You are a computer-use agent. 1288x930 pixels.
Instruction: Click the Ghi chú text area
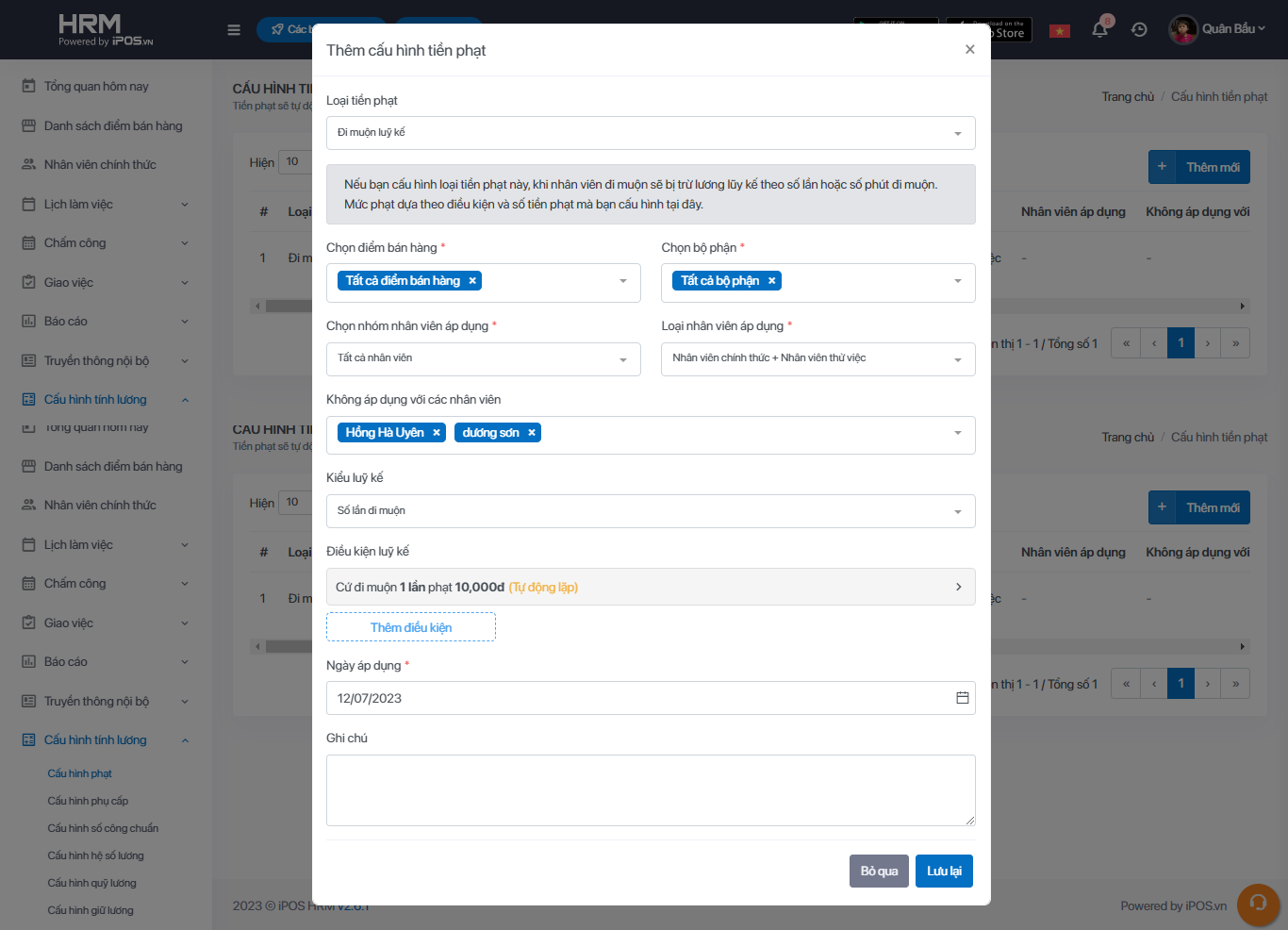tap(651, 790)
